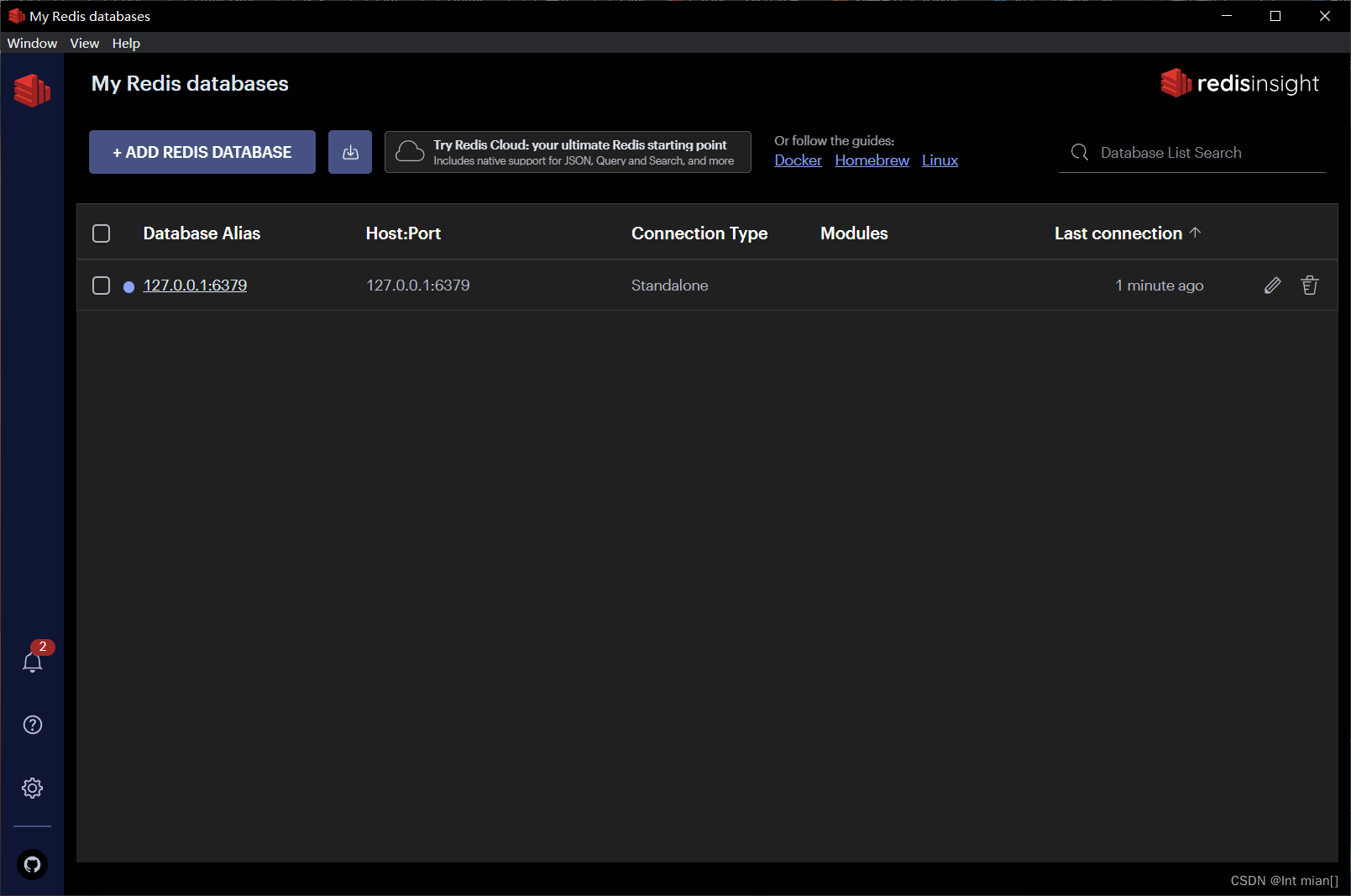Open the GitHub repository icon
Image resolution: width=1351 pixels, height=896 pixels.
[32, 864]
